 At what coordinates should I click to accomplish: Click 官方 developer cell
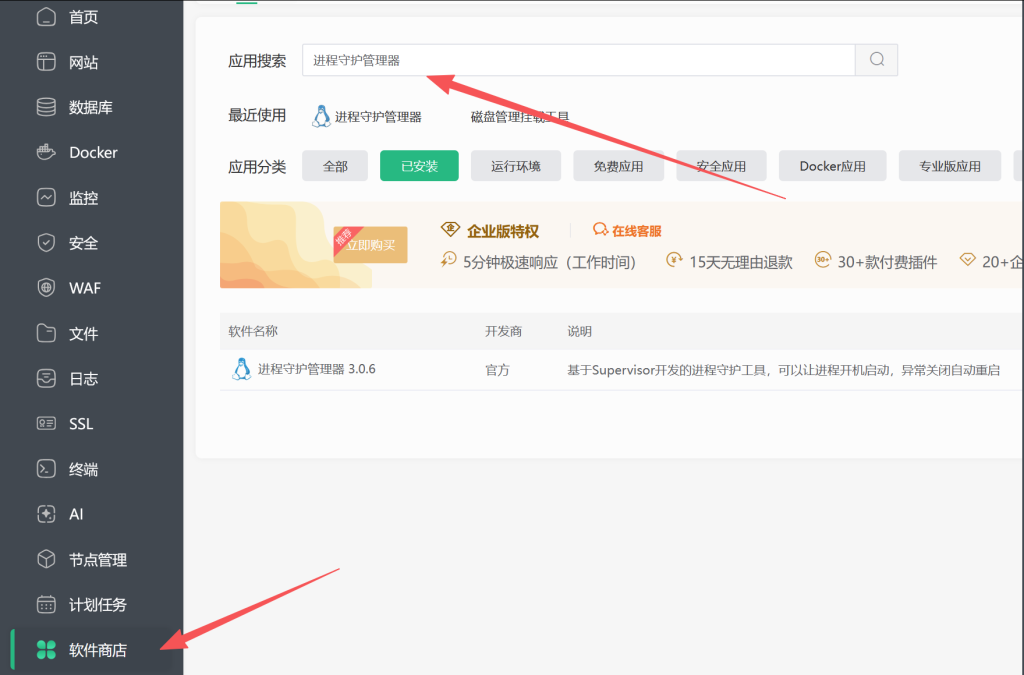point(497,369)
